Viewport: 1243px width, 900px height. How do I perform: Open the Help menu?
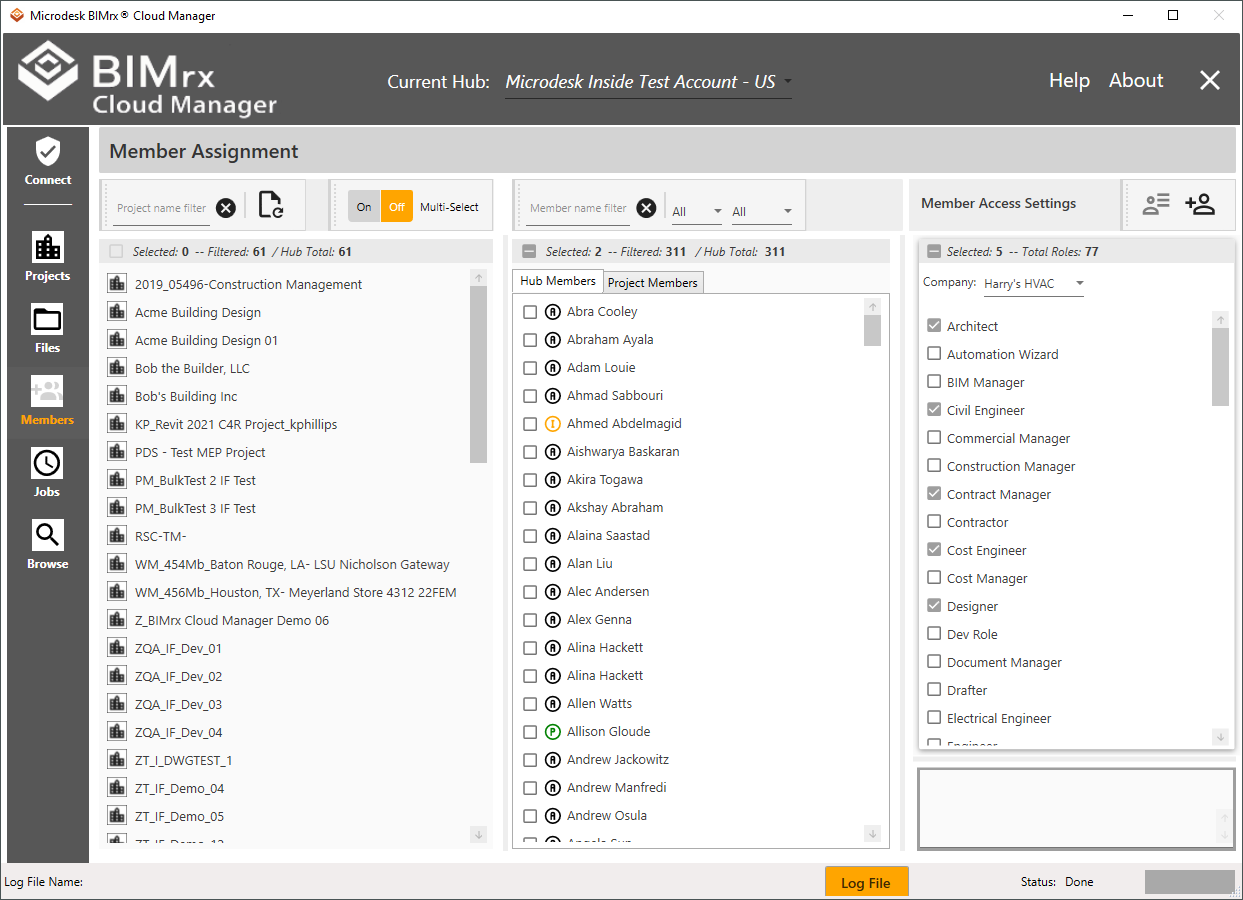(x=1069, y=81)
